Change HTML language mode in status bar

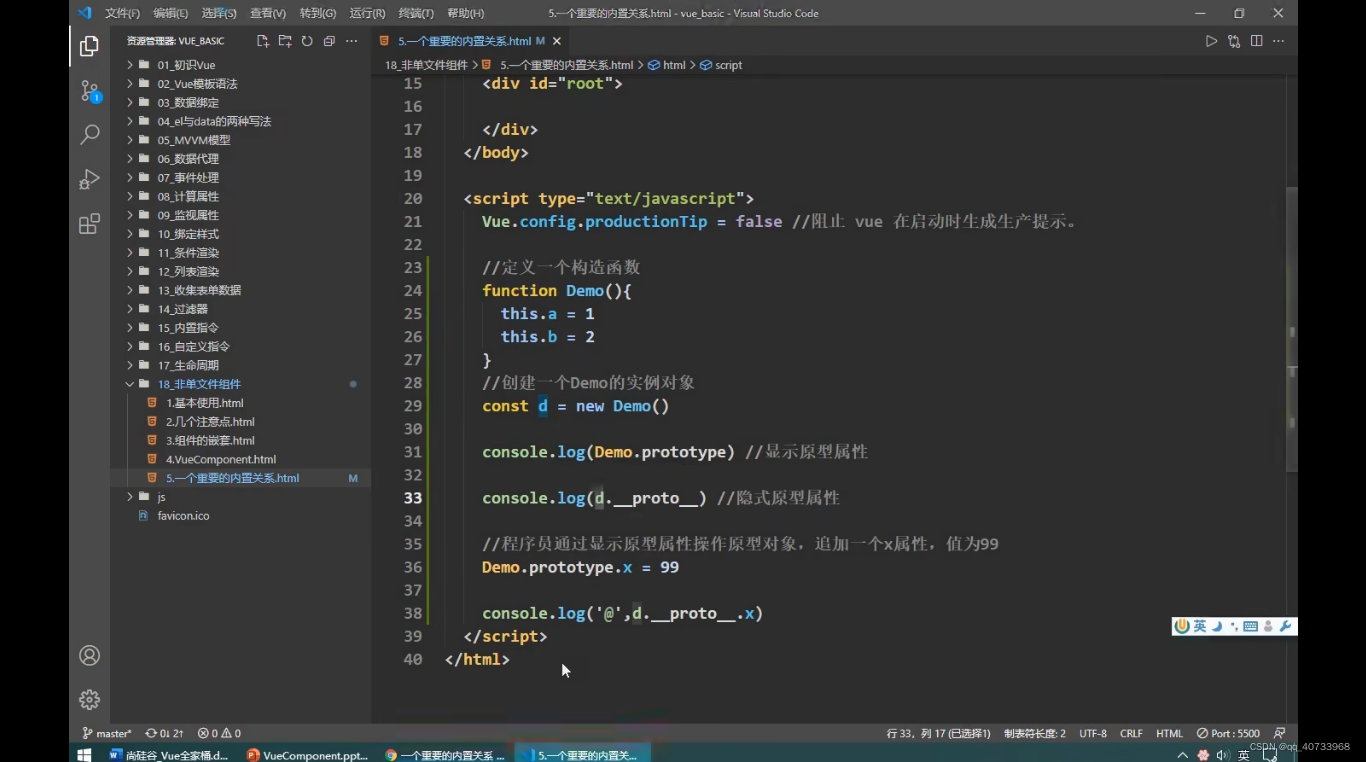(x=1169, y=733)
